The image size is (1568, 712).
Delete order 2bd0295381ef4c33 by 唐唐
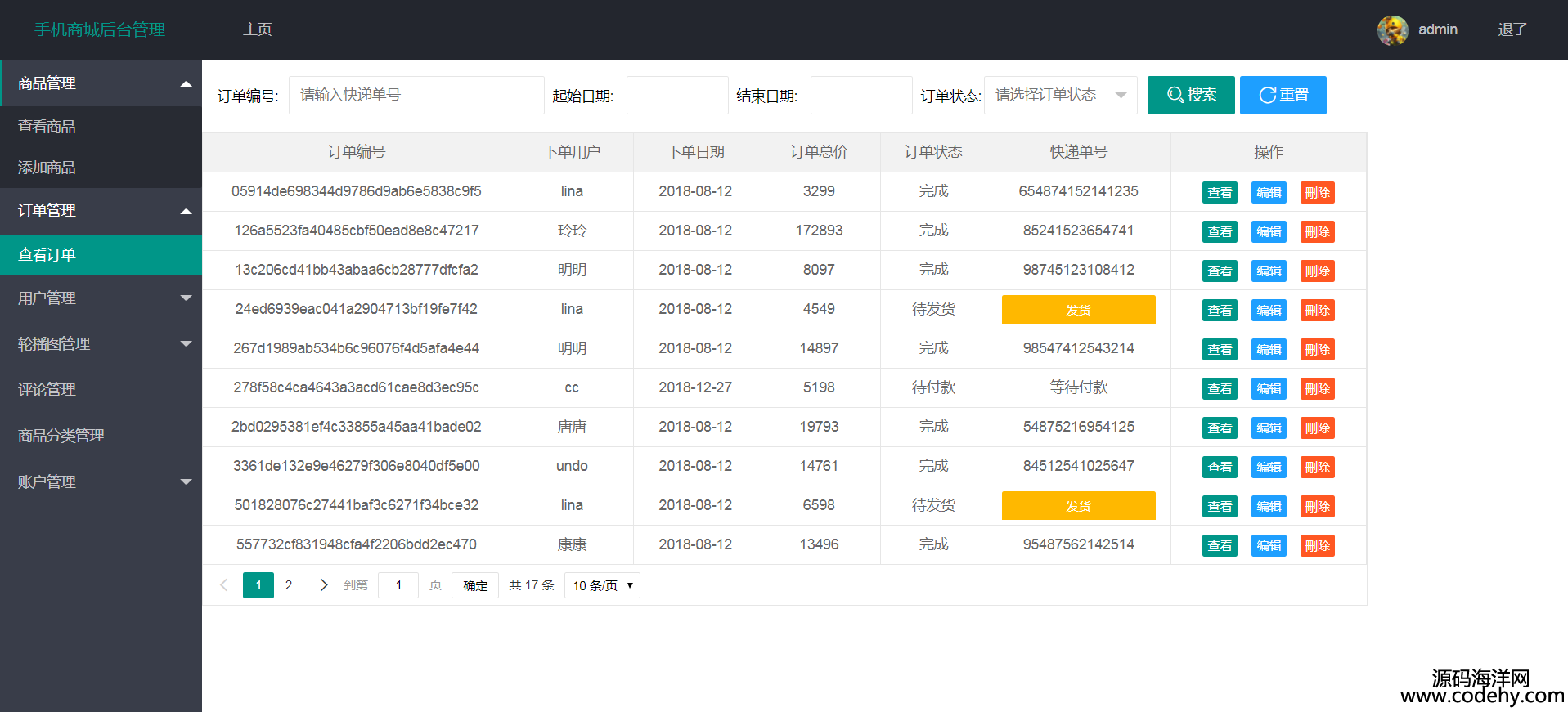(x=1318, y=428)
